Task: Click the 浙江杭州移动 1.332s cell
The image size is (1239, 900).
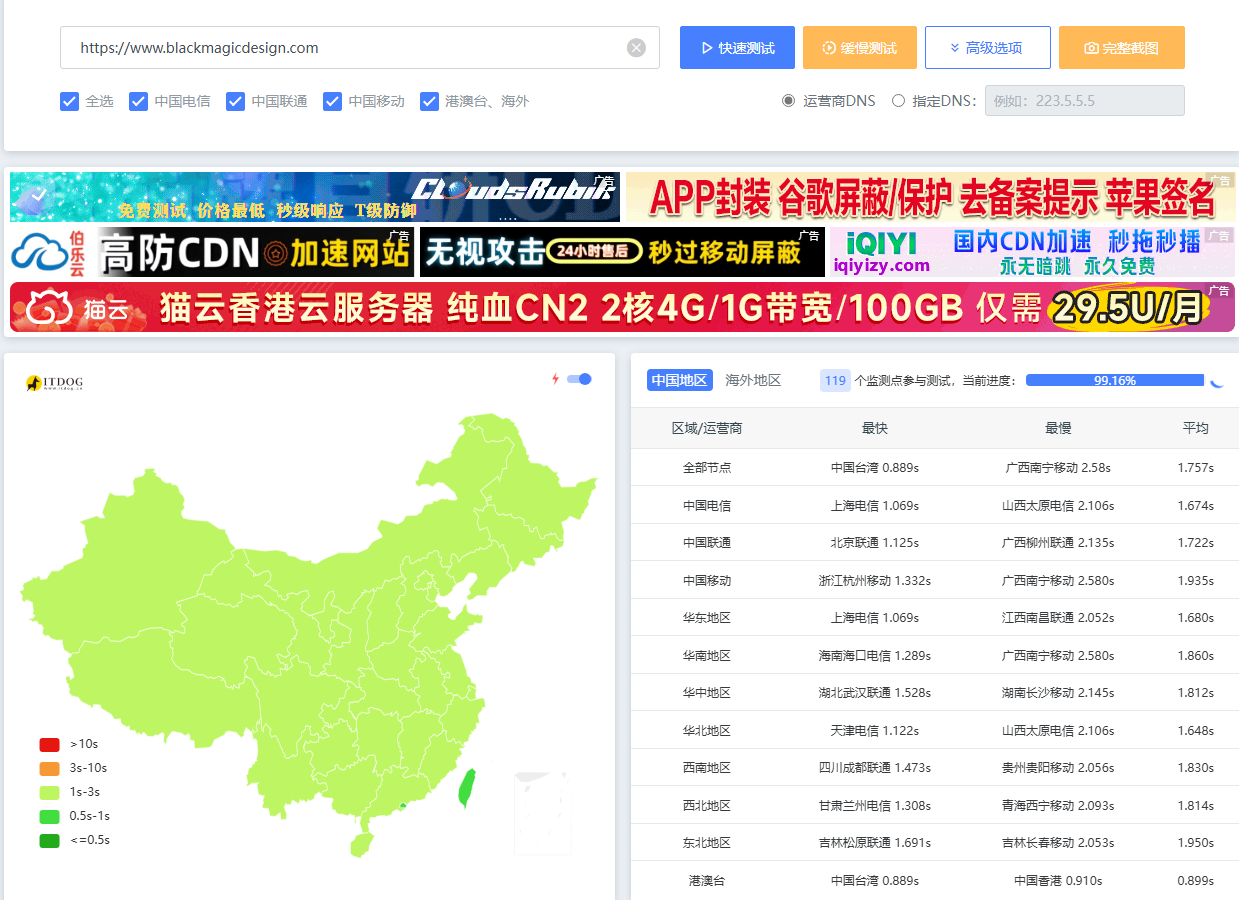Action: (x=875, y=581)
